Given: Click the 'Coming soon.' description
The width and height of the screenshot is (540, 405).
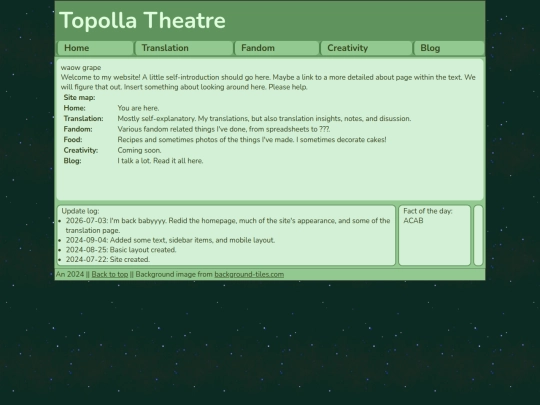Looking at the screenshot, I should coord(139,150).
